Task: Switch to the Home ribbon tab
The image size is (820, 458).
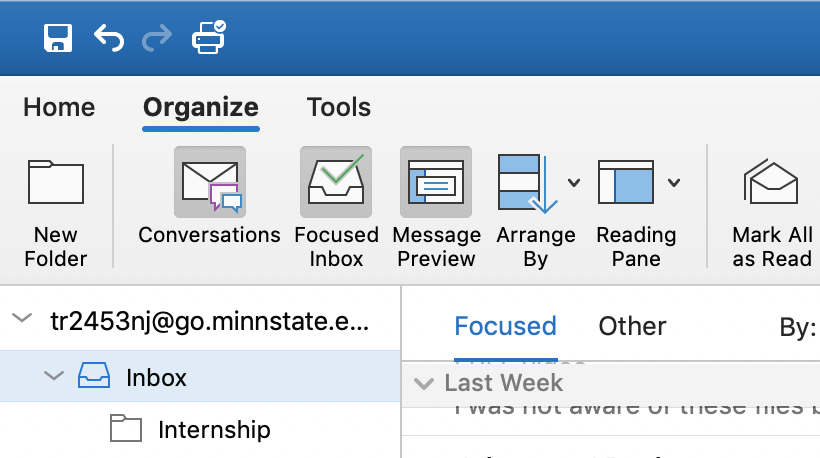Action: point(59,107)
